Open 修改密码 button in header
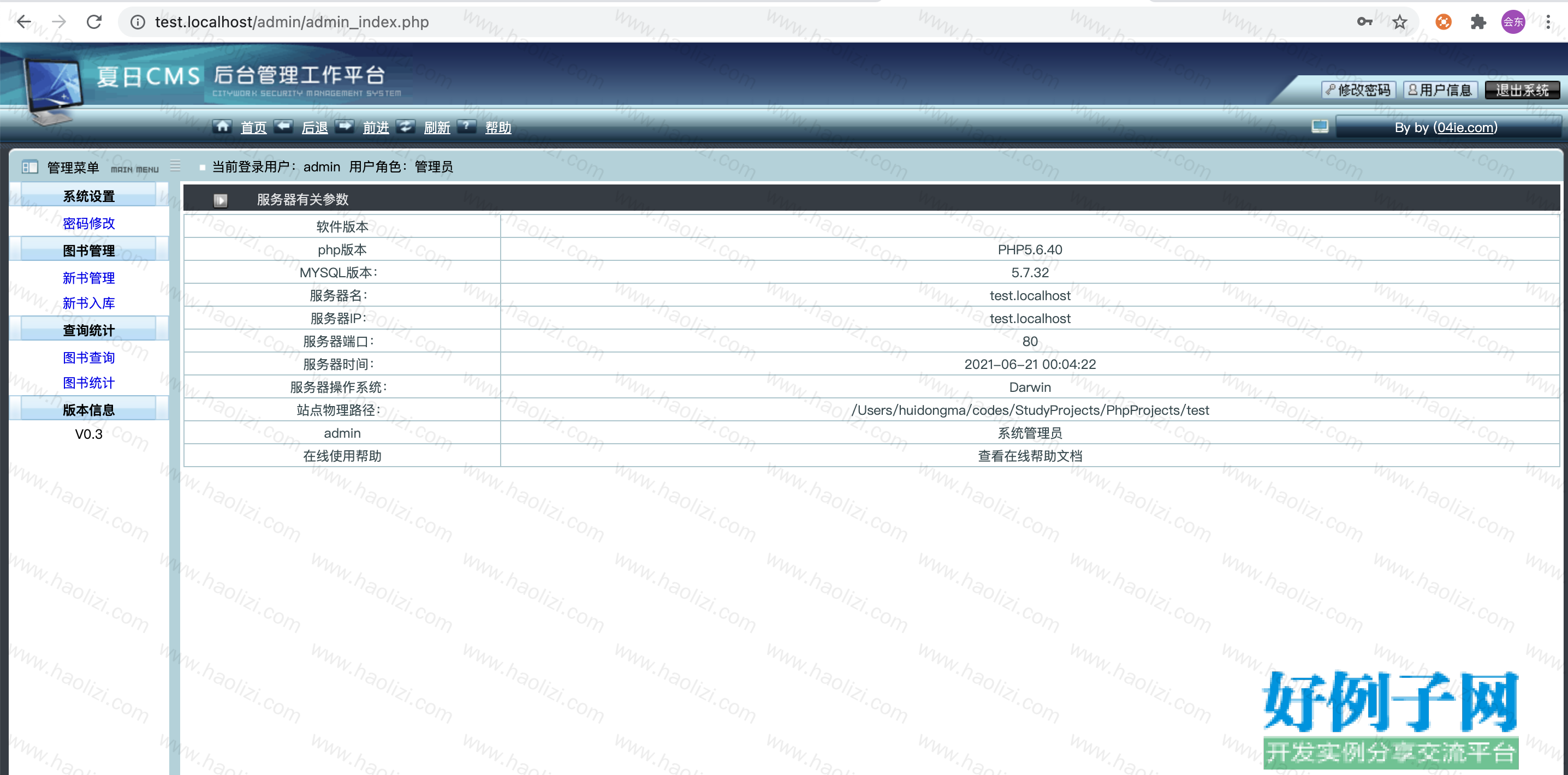Screen dimensions: 1568x775 coord(1358,90)
